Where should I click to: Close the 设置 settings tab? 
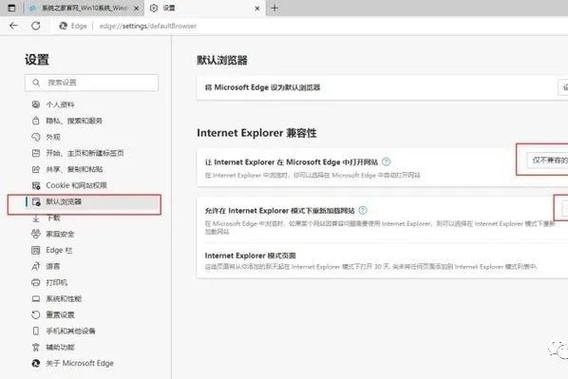click(257, 8)
